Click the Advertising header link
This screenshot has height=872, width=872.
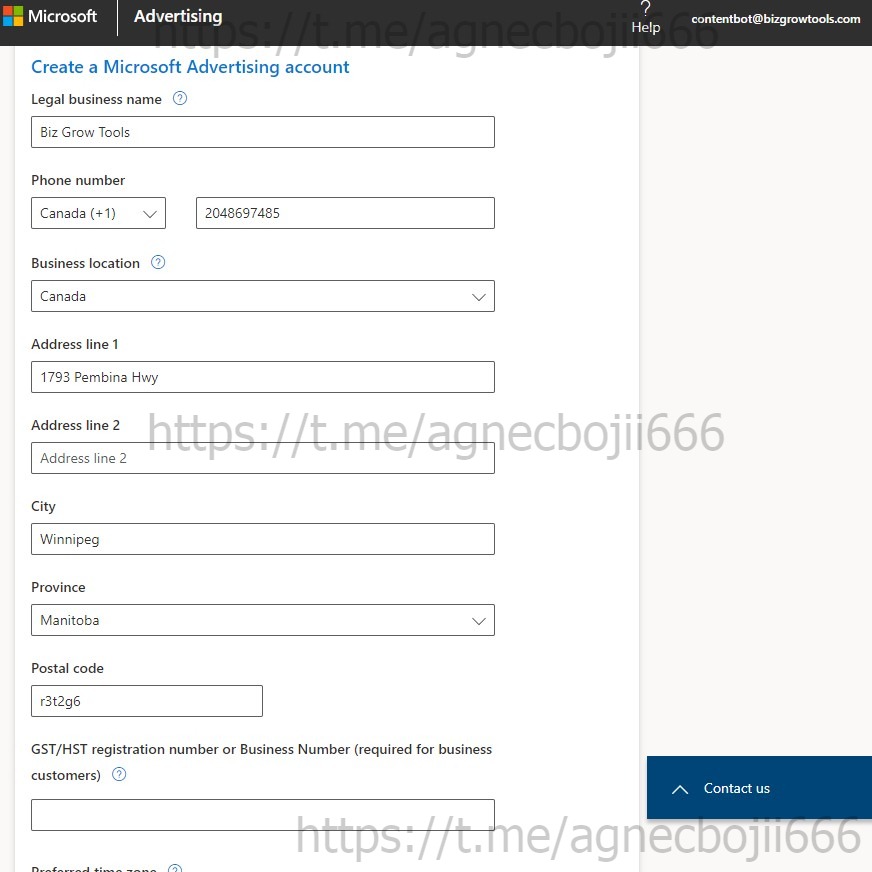point(178,17)
